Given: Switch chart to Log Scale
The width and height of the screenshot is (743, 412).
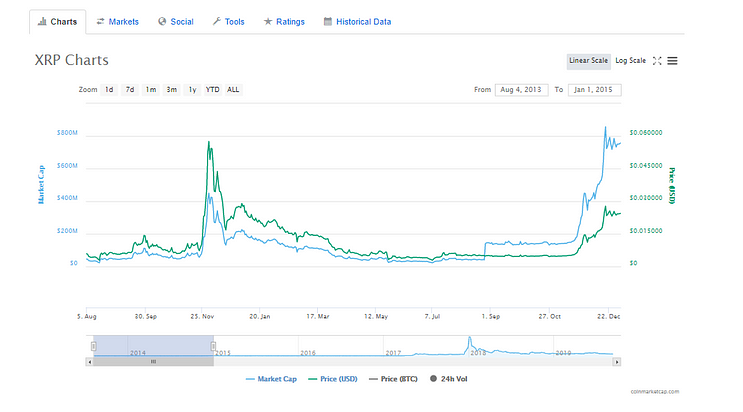Looking at the screenshot, I should [630, 61].
